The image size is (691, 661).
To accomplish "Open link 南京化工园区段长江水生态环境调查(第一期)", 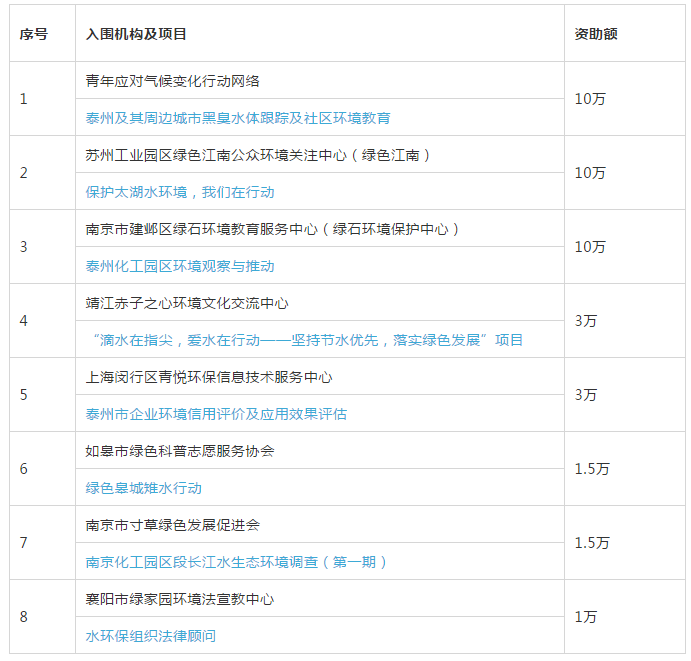I will coord(236,562).
